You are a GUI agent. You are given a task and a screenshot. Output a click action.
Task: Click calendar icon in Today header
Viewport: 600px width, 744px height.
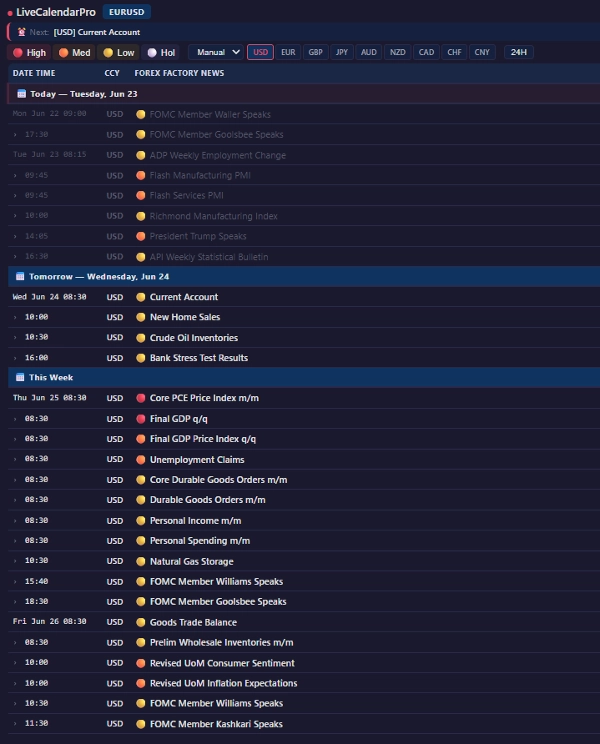pyautogui.click(x=21, y=93)
